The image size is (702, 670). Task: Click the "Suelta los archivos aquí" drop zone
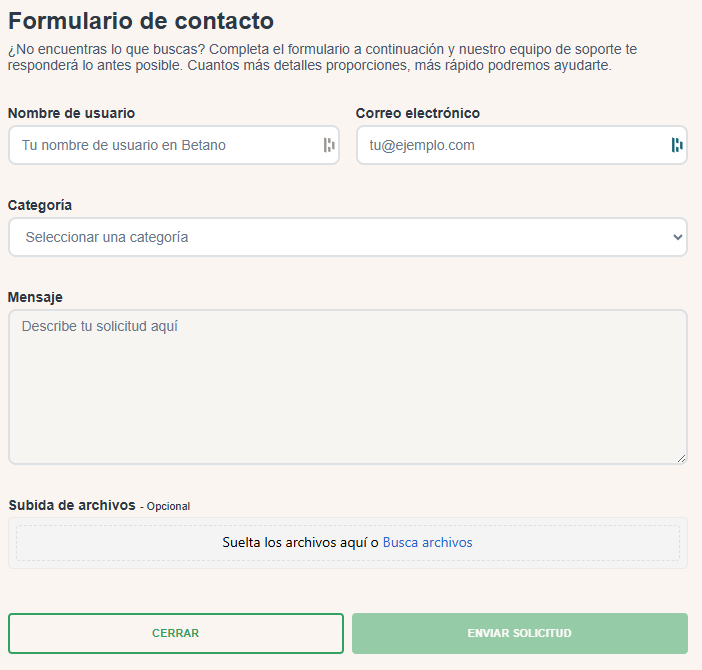pos(299,543)
